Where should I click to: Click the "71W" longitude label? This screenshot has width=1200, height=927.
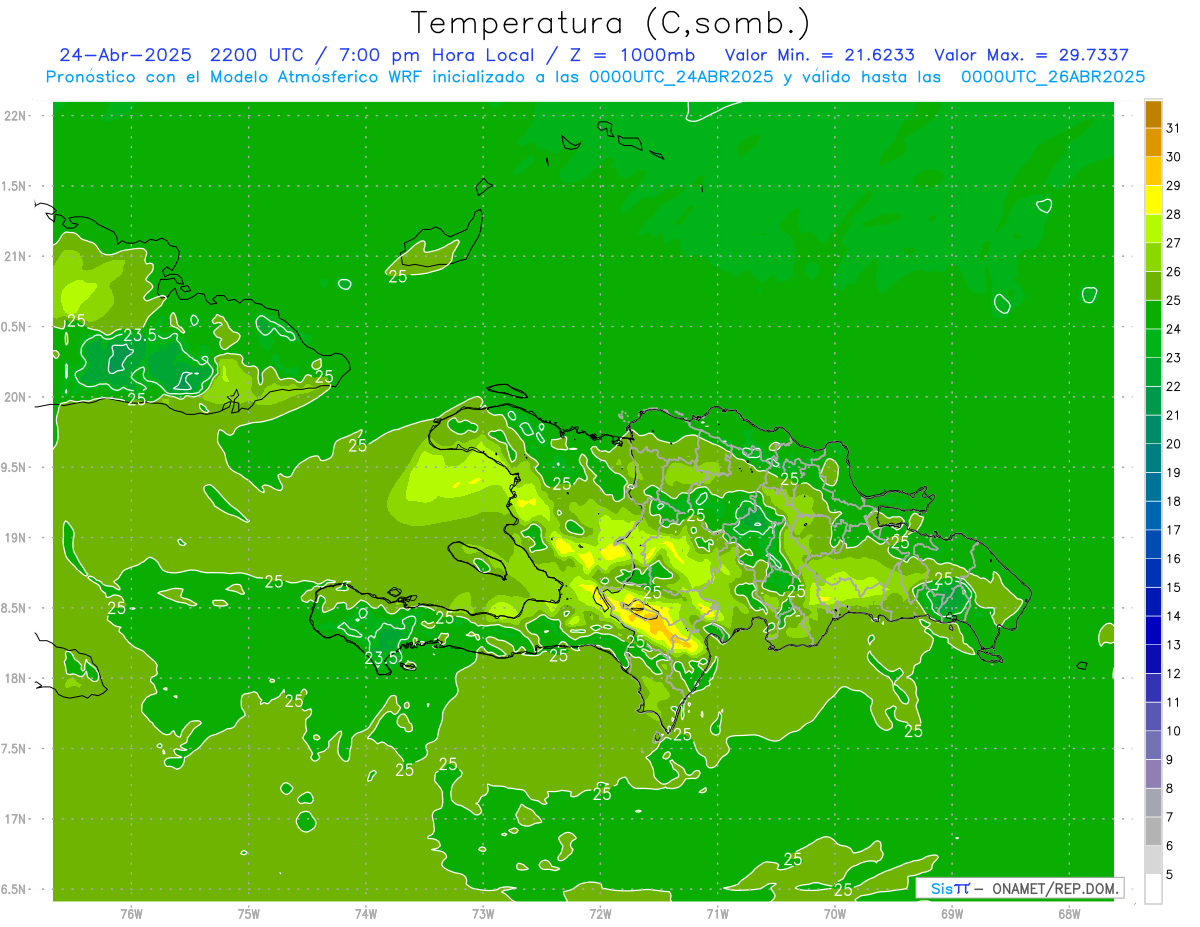(717, 914)
